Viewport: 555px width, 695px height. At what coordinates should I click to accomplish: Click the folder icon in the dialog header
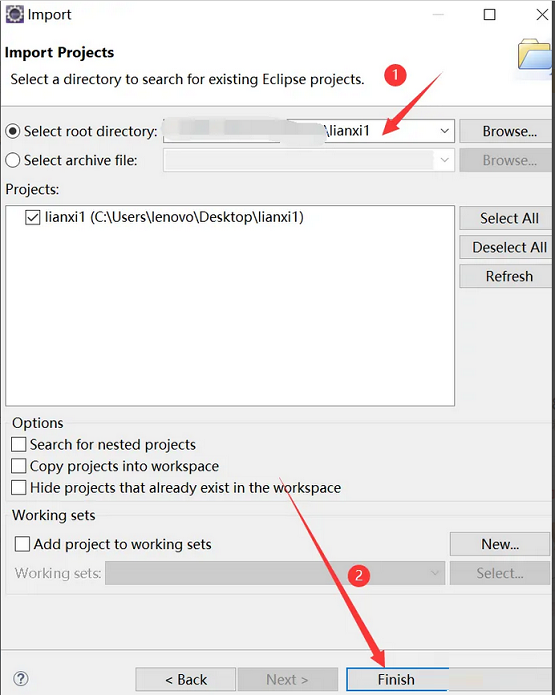point(535,55)
